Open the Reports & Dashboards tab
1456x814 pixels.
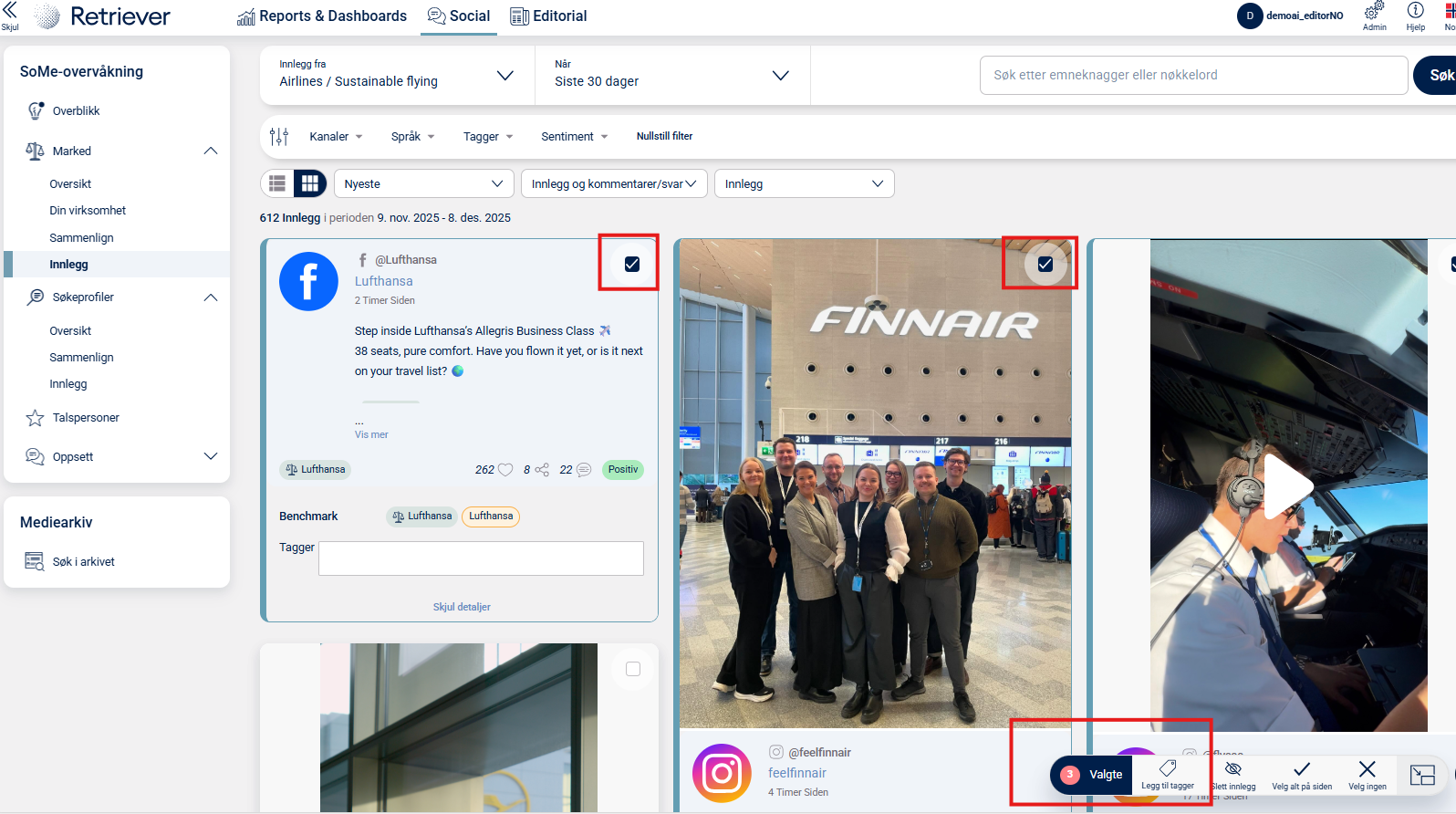[322, 16]
